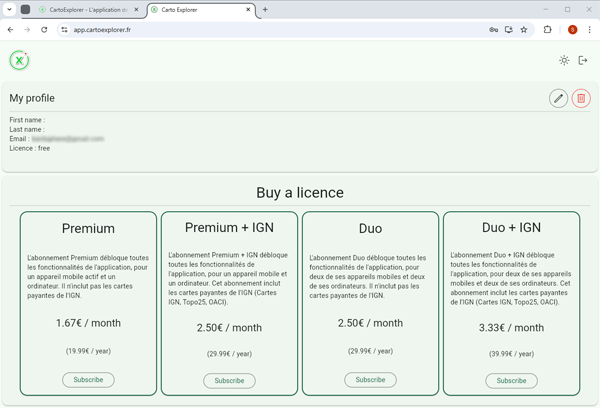Open the Chrome three-dot menu
The height and width of the screenshot is (408, 600).
coord(590,30)
